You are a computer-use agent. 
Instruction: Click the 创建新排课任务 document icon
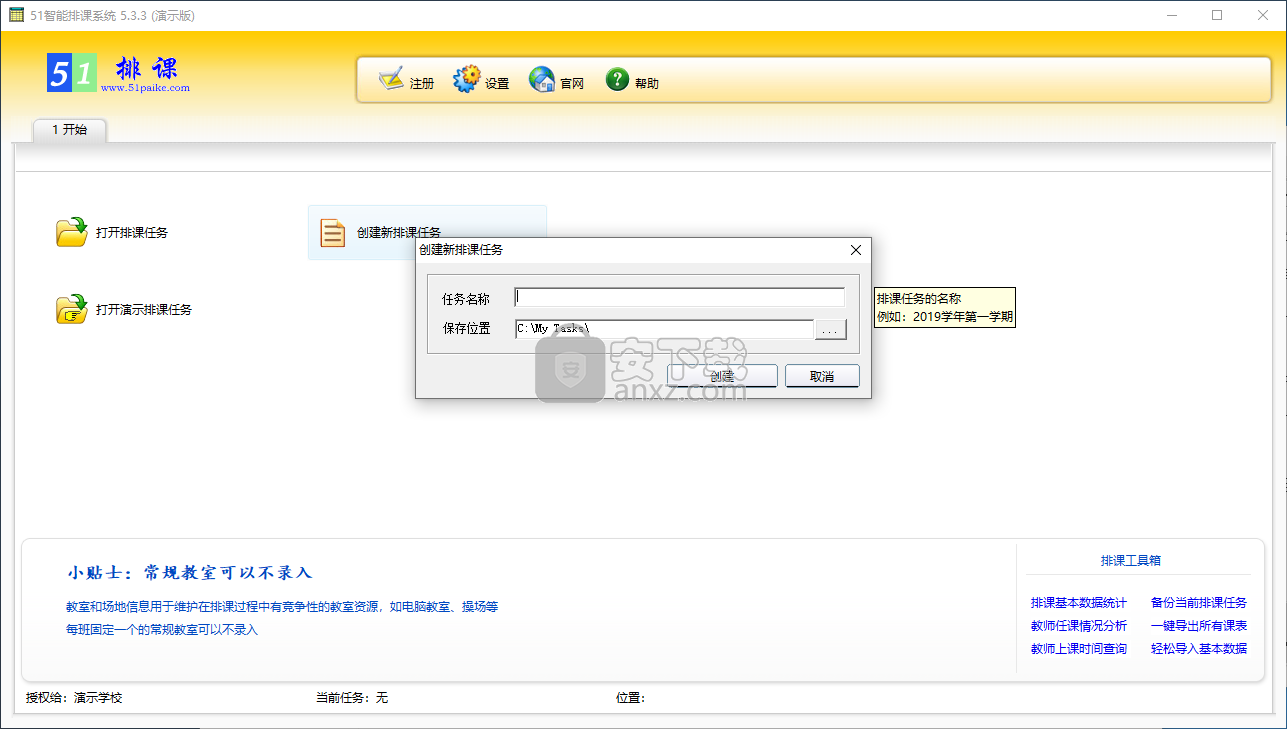(332, 232)
